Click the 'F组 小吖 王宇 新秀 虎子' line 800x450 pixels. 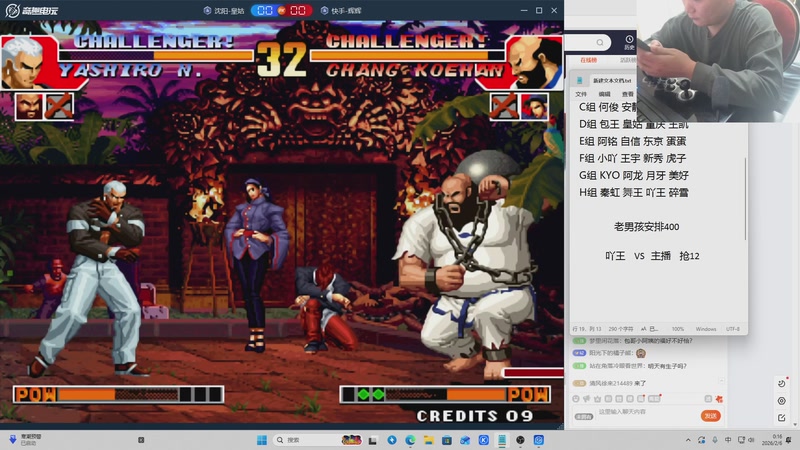[x=632, y=159]
